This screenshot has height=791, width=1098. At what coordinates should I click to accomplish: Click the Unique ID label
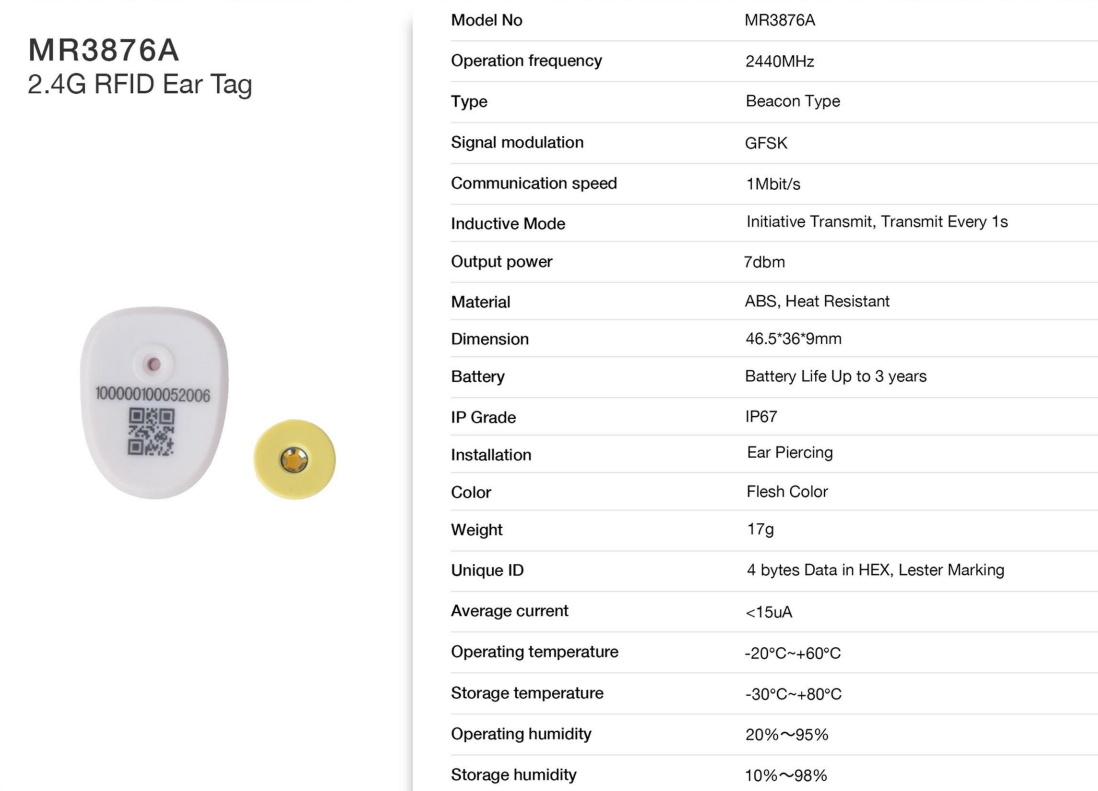point(487,570)
